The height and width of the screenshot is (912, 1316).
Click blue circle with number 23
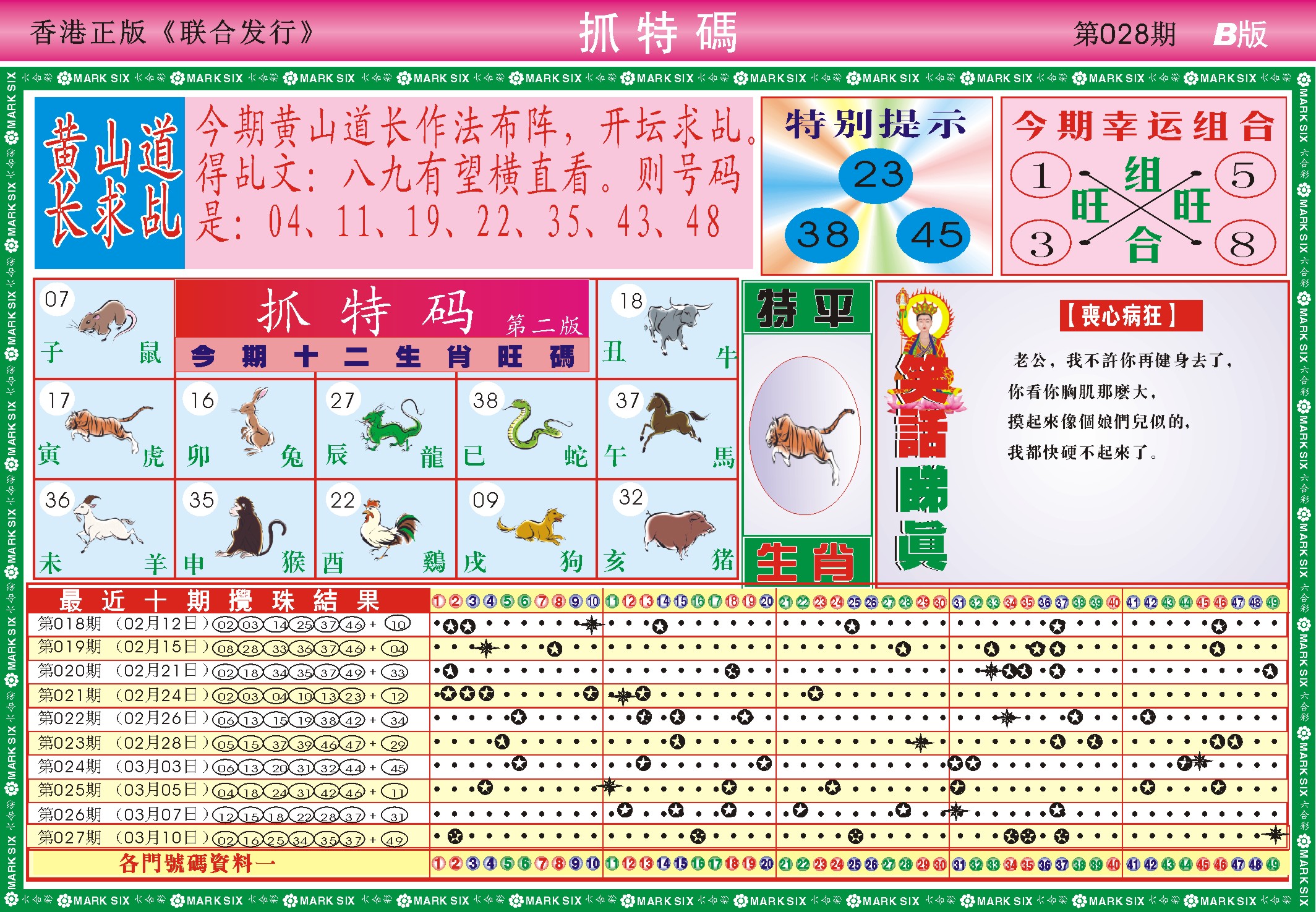875,175
